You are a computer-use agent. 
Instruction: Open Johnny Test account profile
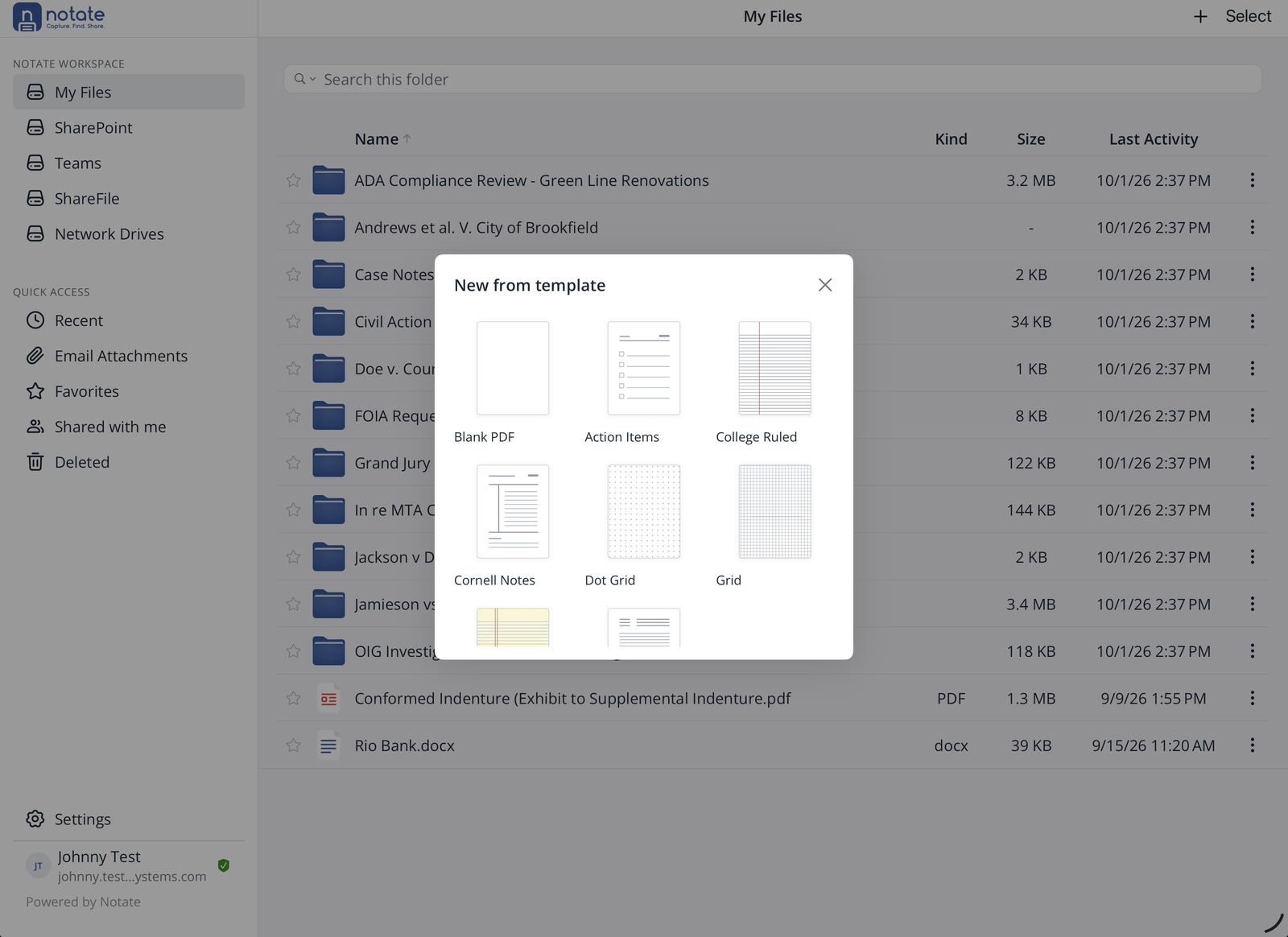(x=129, y=865)
